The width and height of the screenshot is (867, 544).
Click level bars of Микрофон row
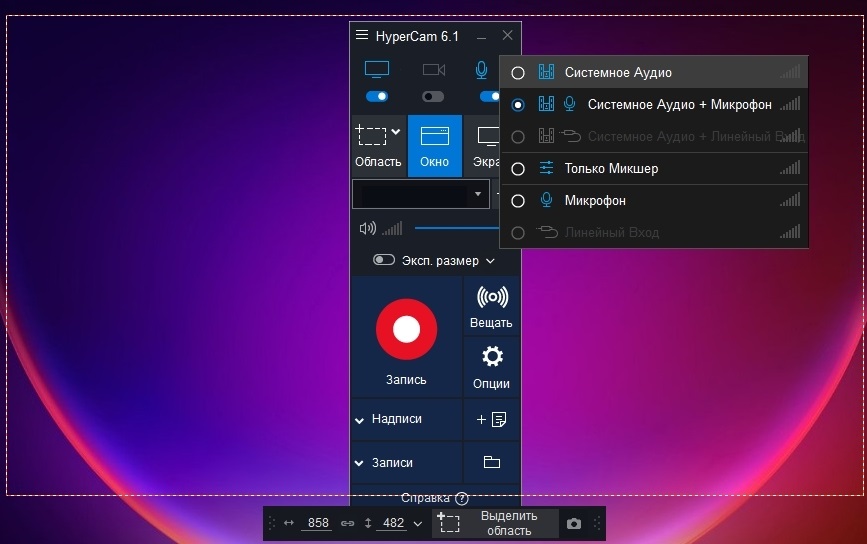[790, 200]
